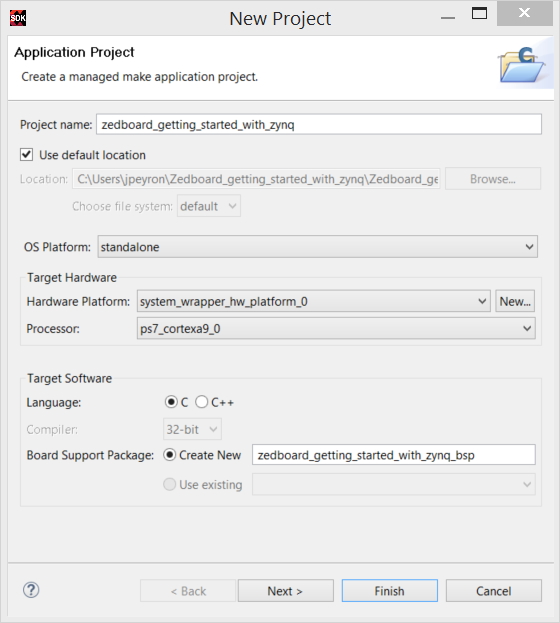The image size is (560, 623).
Task: Click the 'Create a managed make application project.' text
Action: point(140,77)
